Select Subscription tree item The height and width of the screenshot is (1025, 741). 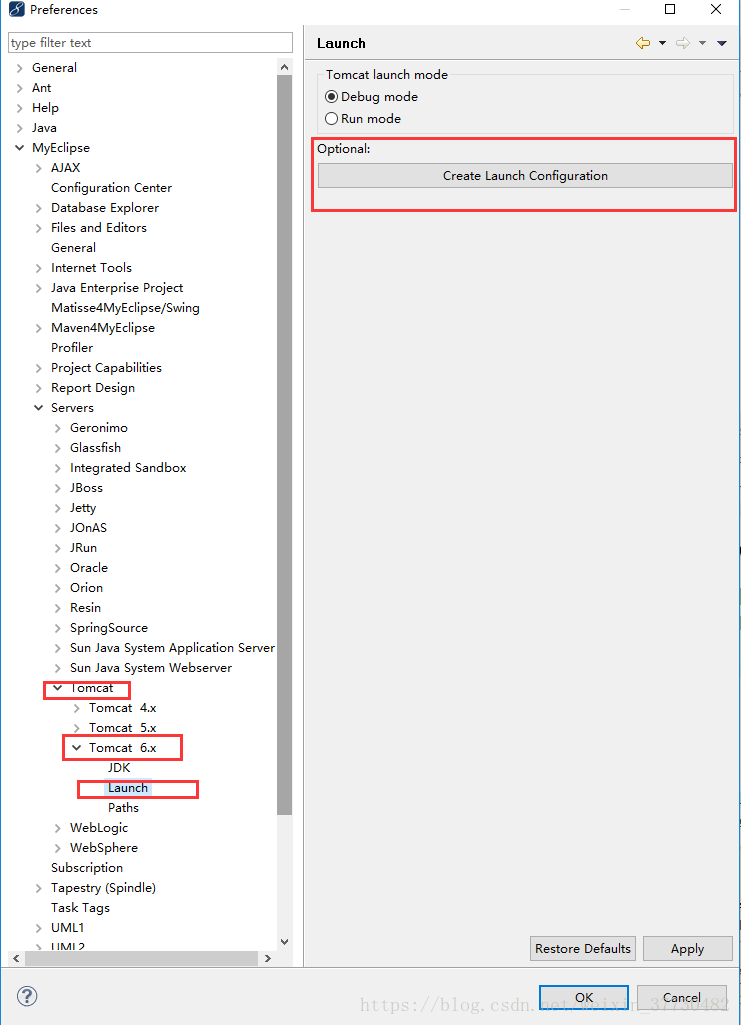coord(87,868)
